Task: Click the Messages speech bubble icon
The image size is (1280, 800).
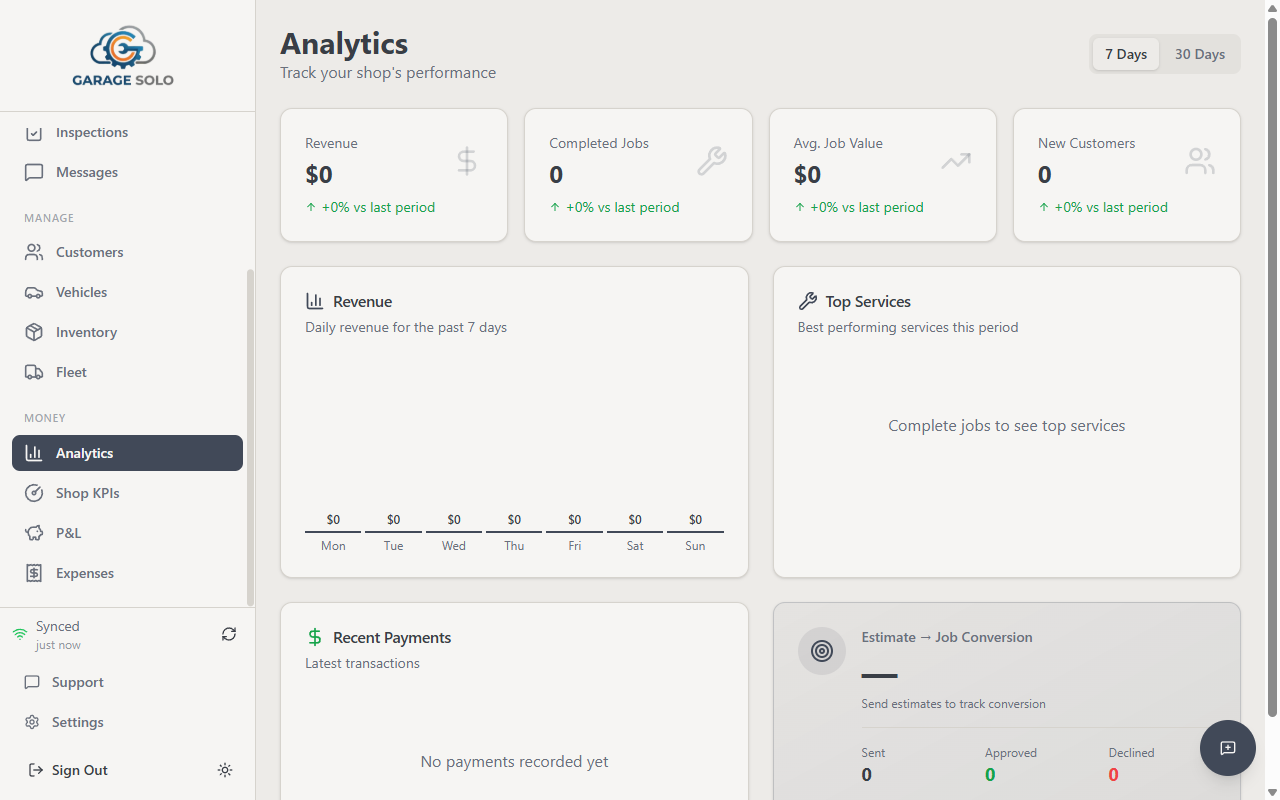Action: 34,172
